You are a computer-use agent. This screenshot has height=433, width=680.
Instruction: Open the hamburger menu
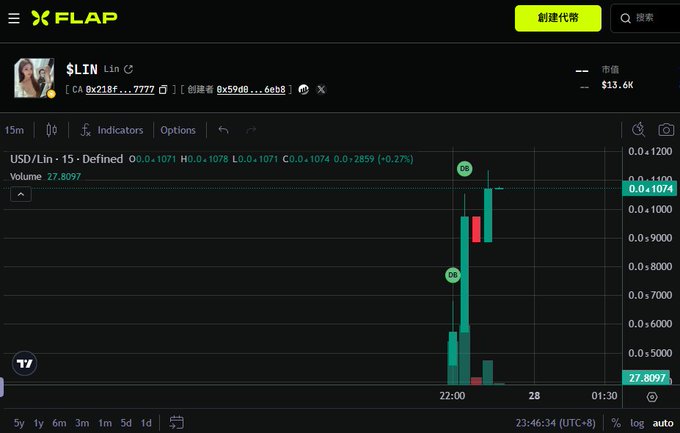[14, 18]
